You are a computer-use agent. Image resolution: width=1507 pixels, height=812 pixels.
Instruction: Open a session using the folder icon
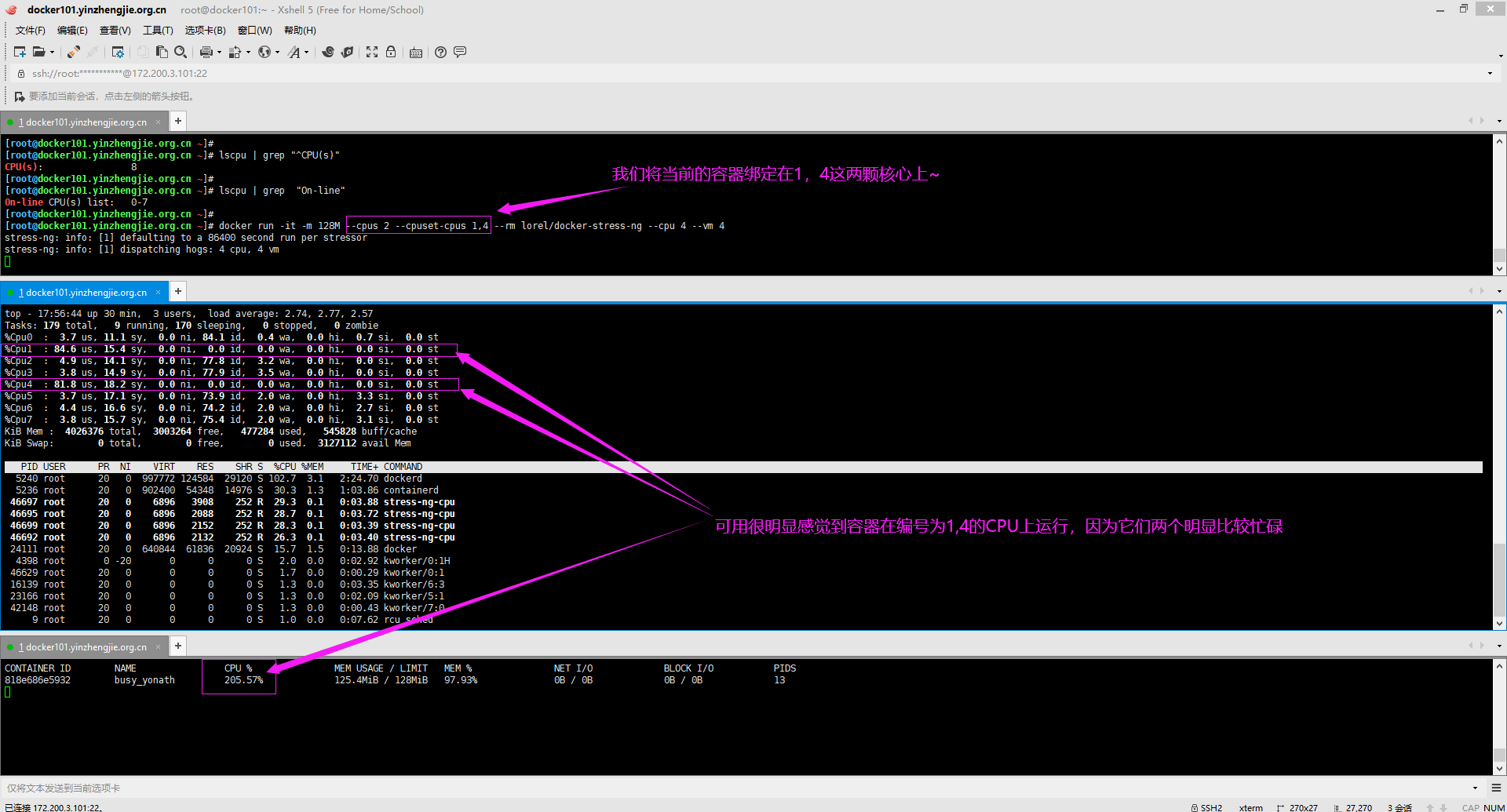38,52
